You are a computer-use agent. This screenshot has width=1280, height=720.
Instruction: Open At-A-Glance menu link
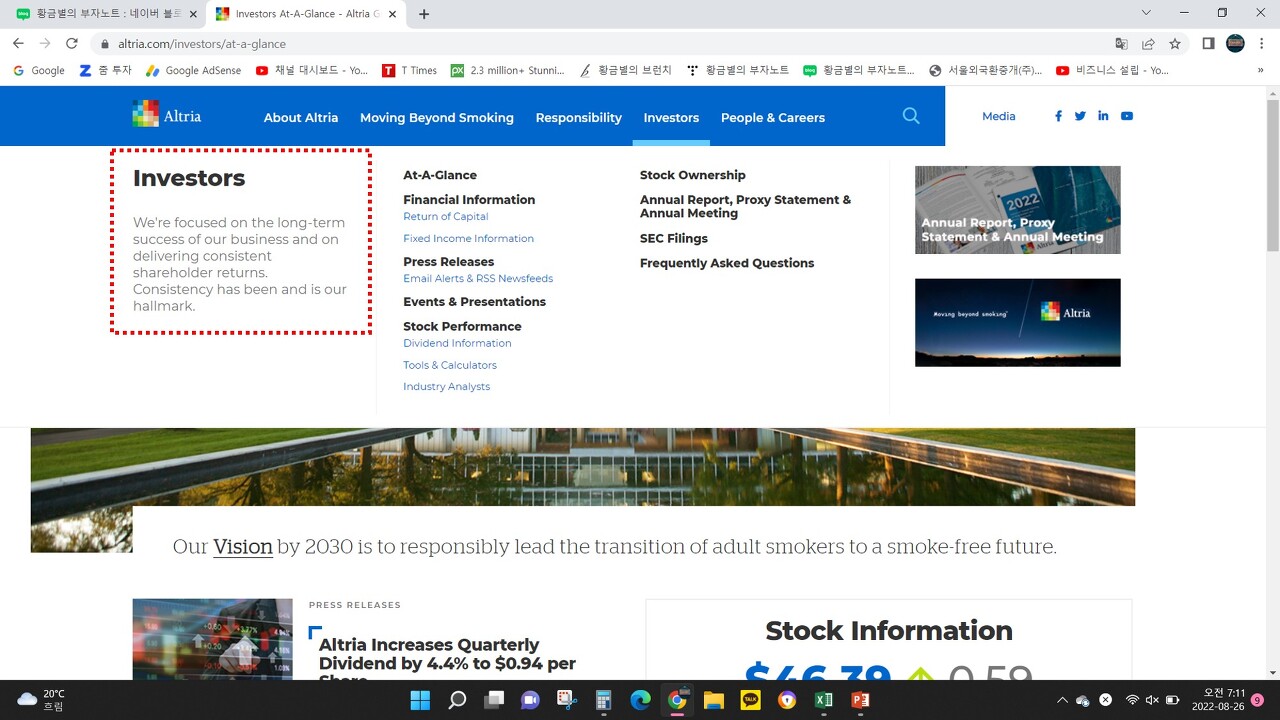coord(440,175)
